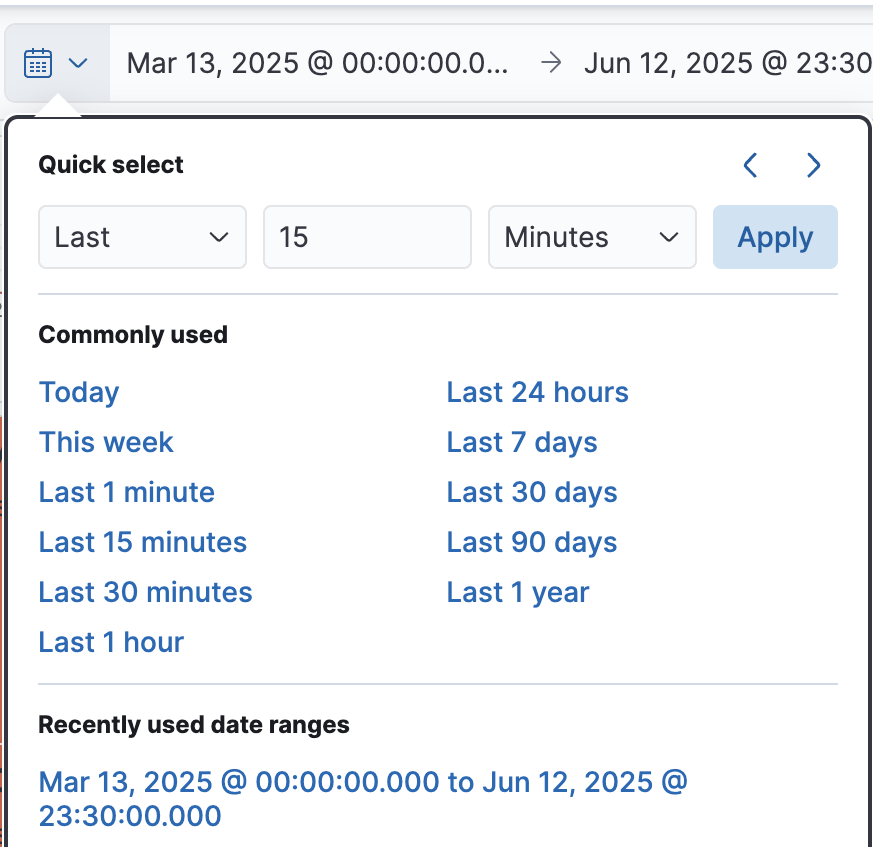The image size is (873, 847).
Task: Go to next time window arrow
Action: point(813,165)
